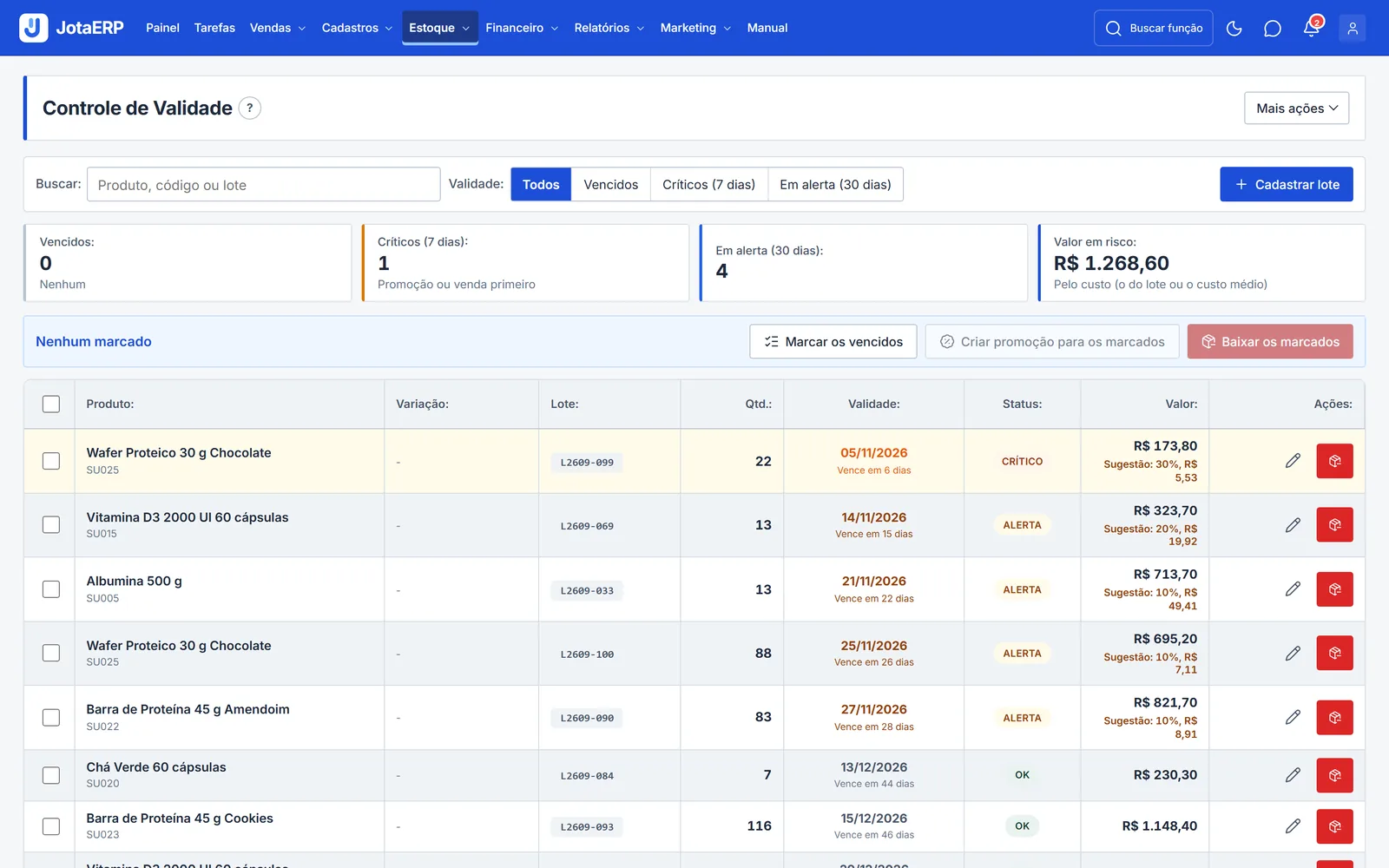Write off Barra de Proteína Amendoim lot

tap(1334, 717)
